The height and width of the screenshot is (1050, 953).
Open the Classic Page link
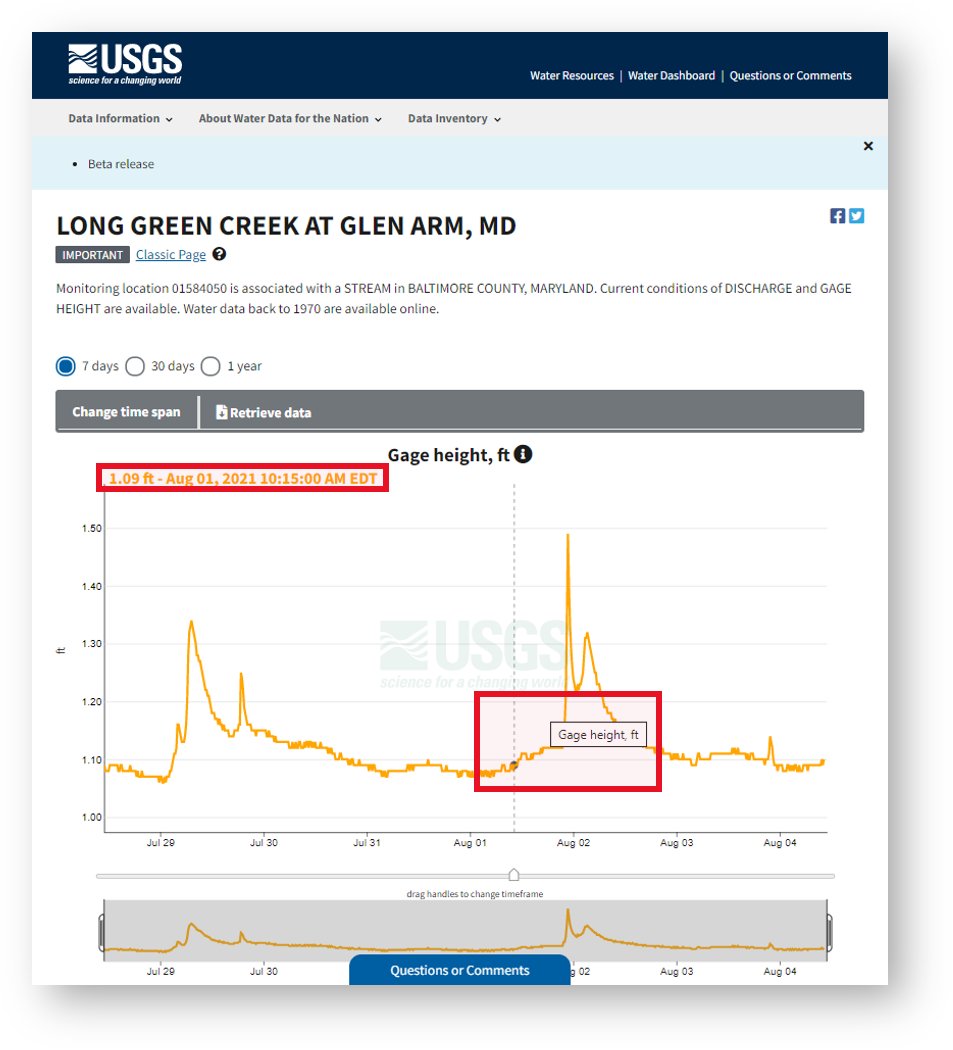tap(170, 254)
